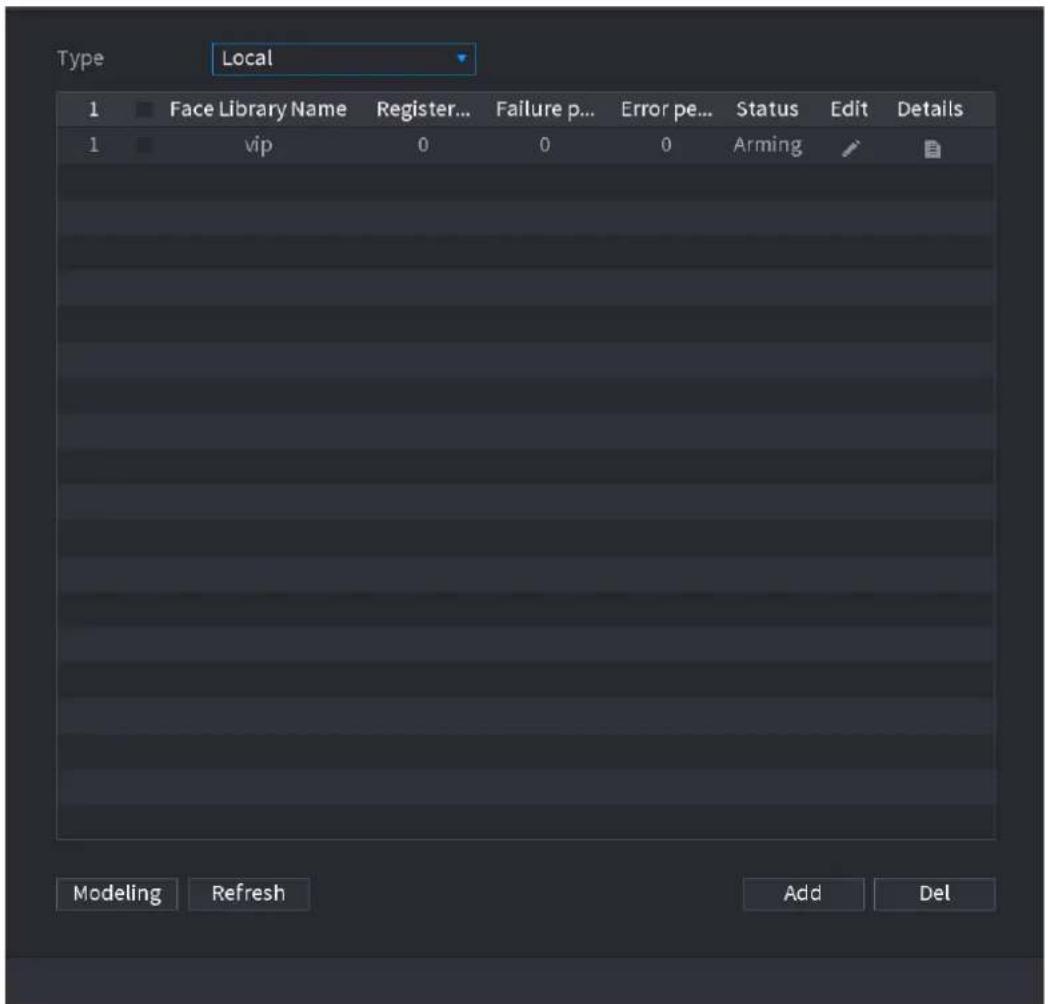The width and height of the screenshot is (1048, 1004).
Task: Select the vip library name cell
Action: [258, 145]
